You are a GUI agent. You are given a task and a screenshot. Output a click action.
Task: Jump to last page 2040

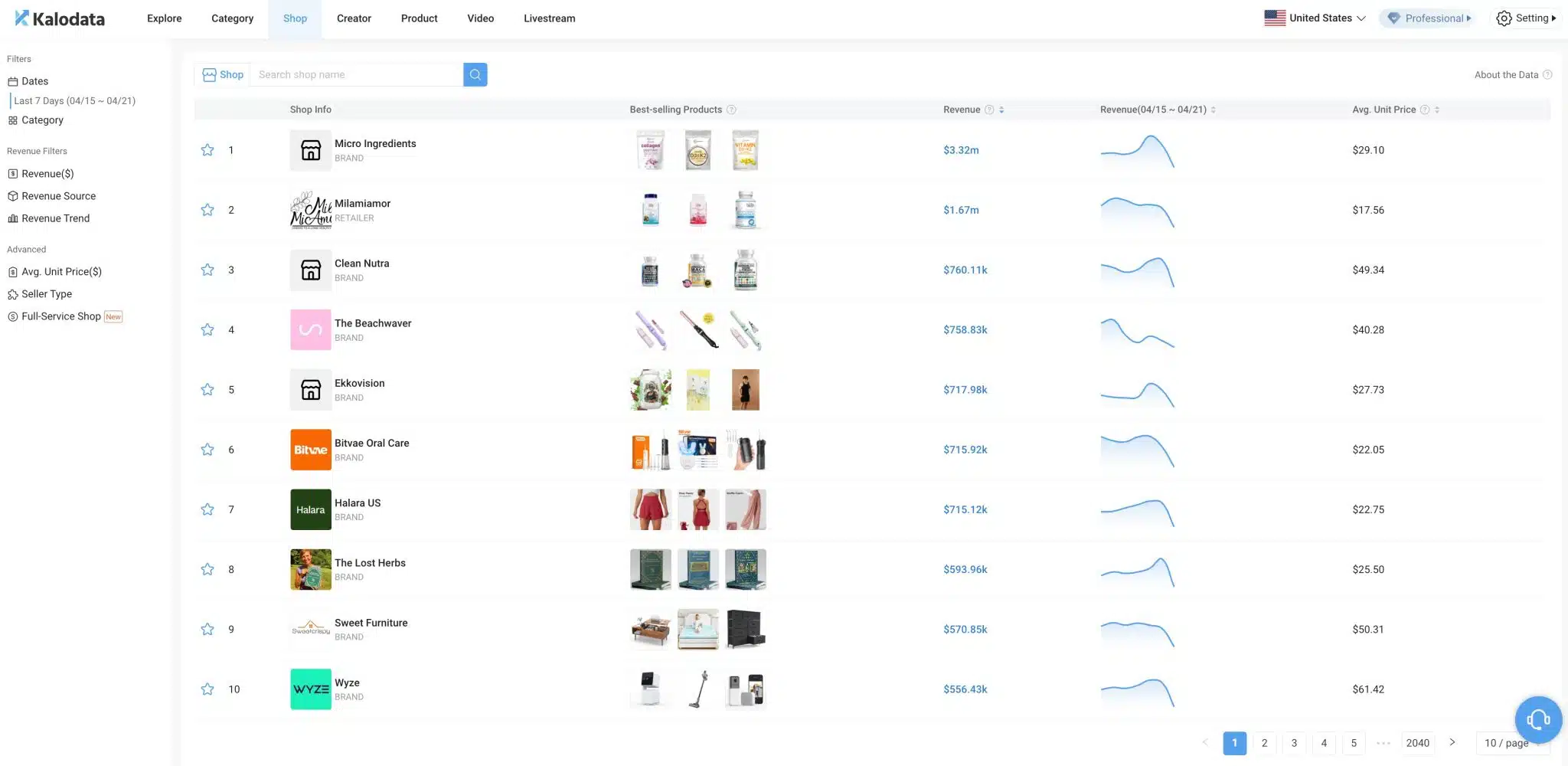pos(1418,743)
